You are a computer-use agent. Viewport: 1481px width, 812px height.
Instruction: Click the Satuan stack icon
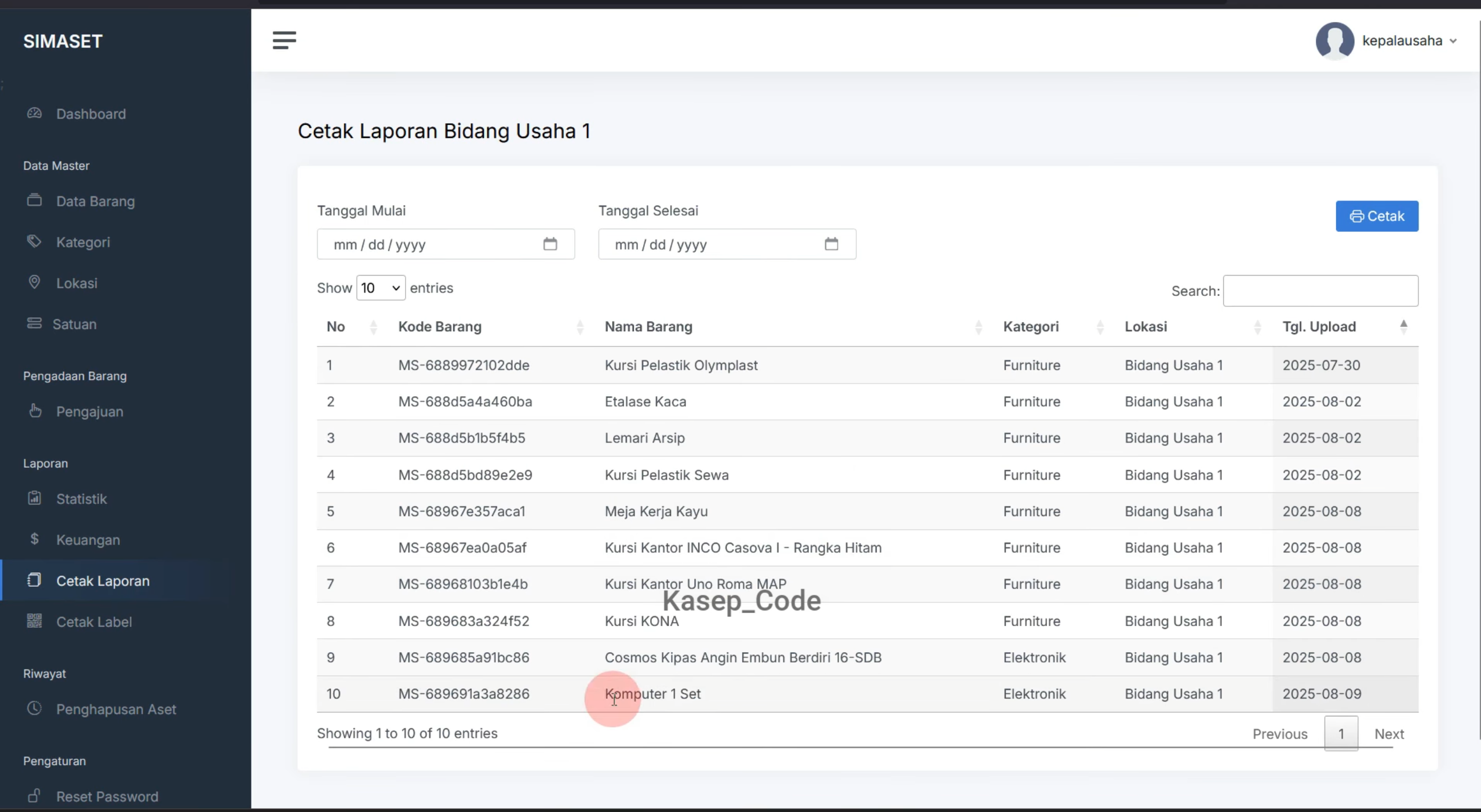34,323
